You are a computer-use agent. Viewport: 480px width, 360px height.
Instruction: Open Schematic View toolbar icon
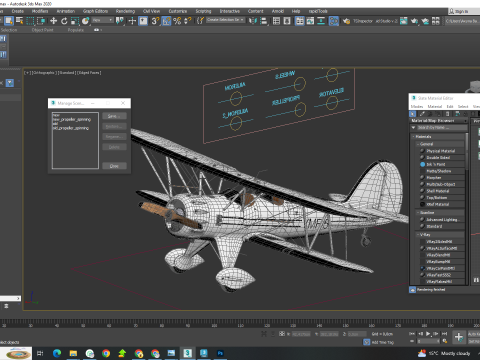(x=321, y=21)
